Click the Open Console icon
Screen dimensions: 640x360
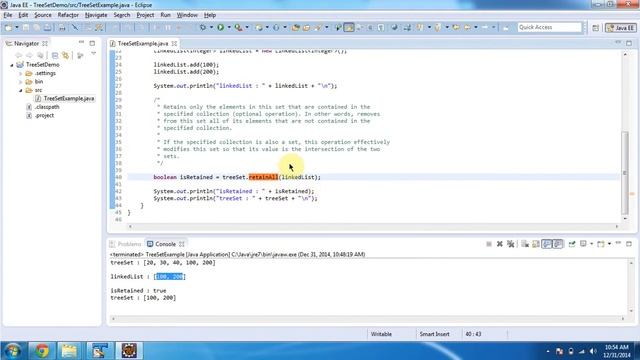pyautogui.click(x=600, y=244)
